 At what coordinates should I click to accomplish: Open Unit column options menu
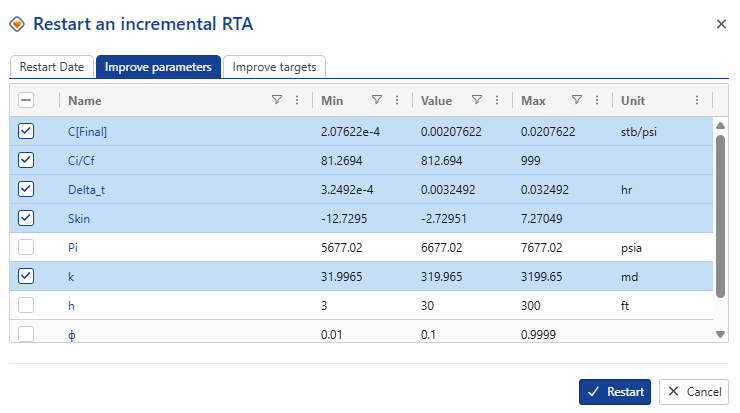697,100
